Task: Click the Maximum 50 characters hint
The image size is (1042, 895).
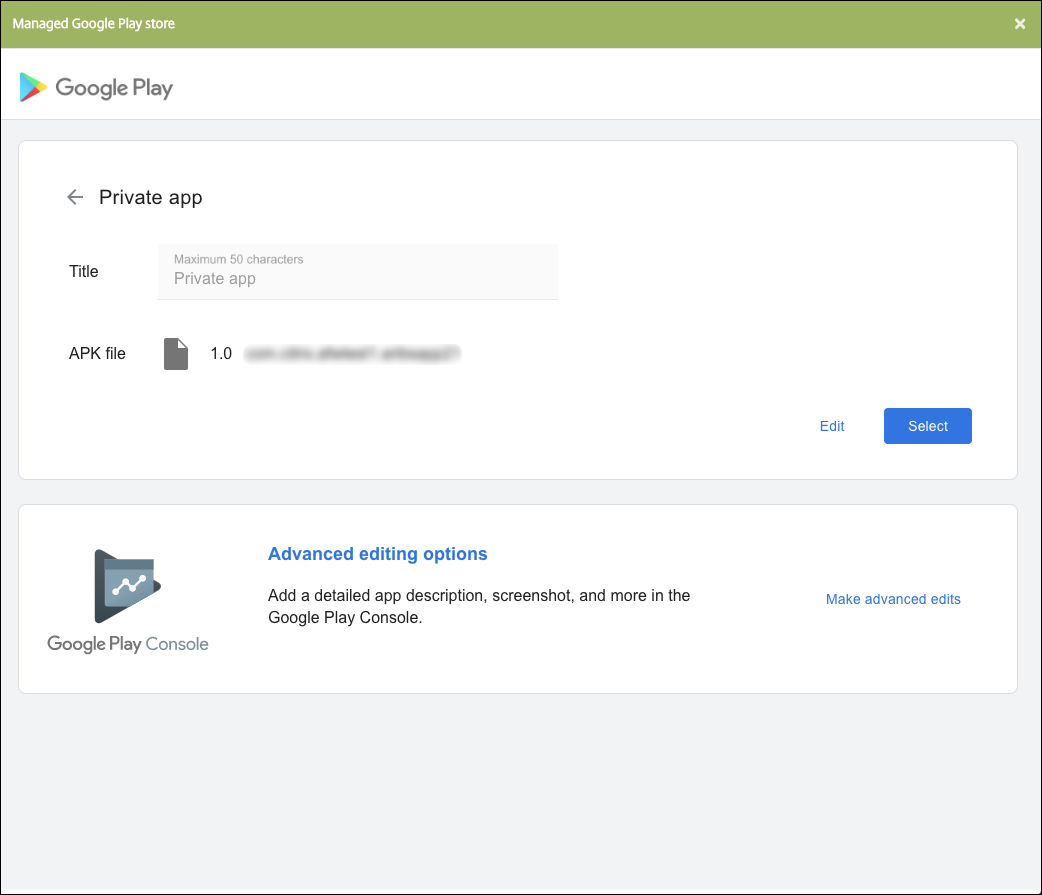Action: [x=239, y=259]
